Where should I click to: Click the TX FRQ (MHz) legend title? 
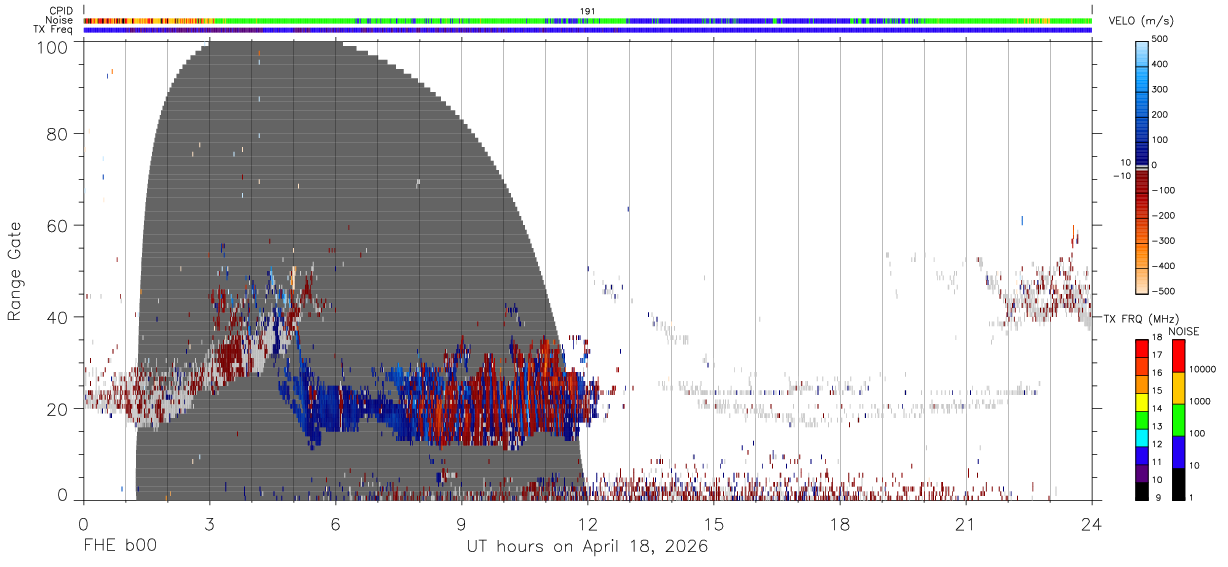(1139, 318)
